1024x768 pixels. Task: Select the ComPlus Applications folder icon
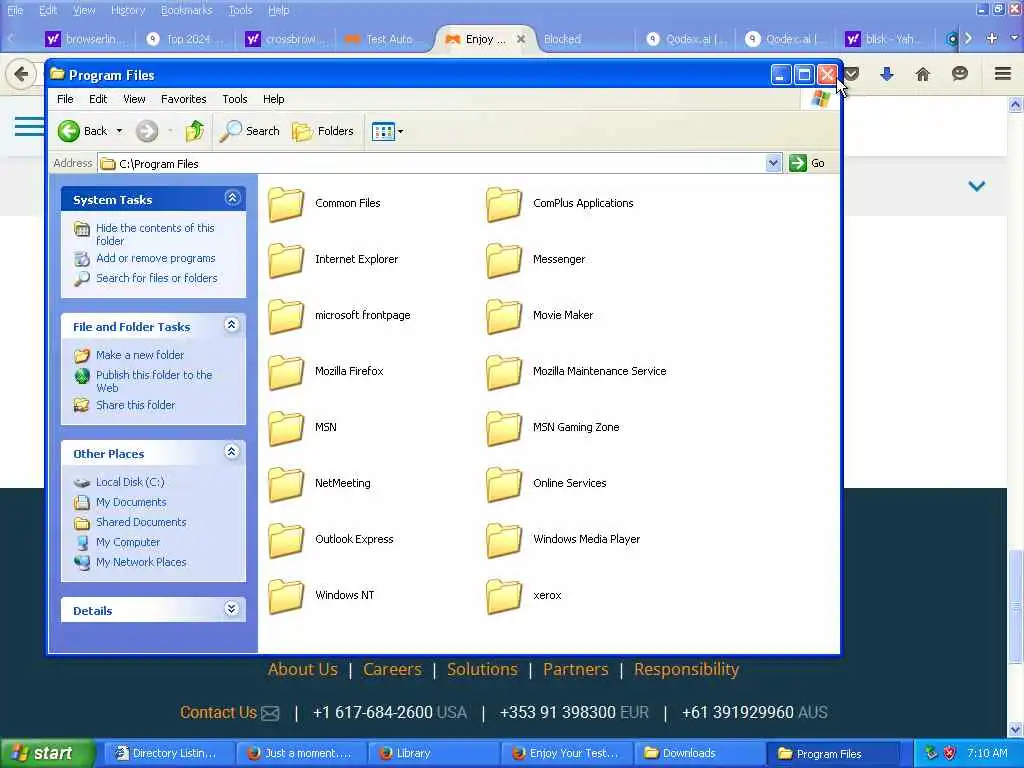coord(504,204)
